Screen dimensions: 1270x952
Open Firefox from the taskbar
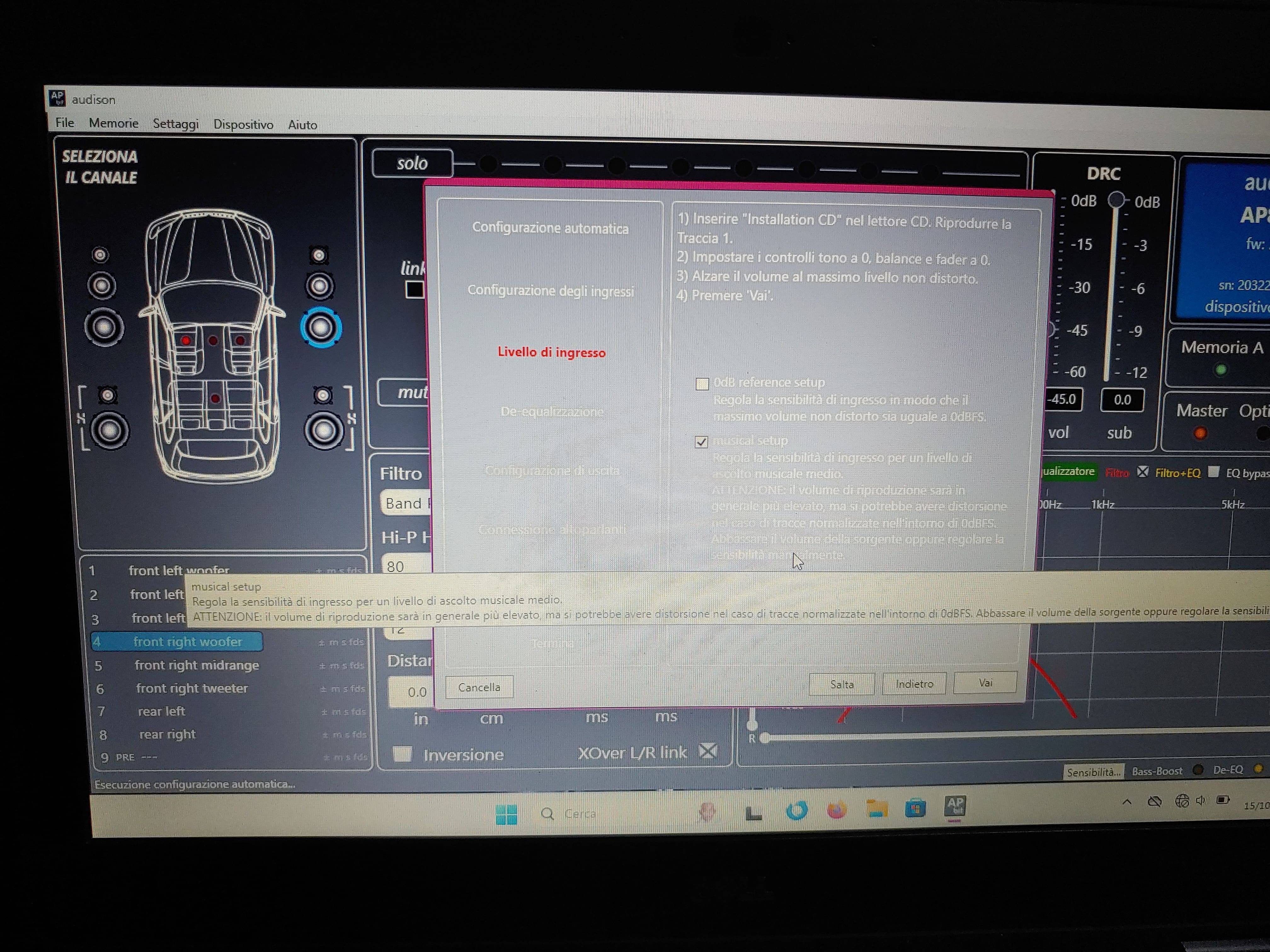coord(837,810)
